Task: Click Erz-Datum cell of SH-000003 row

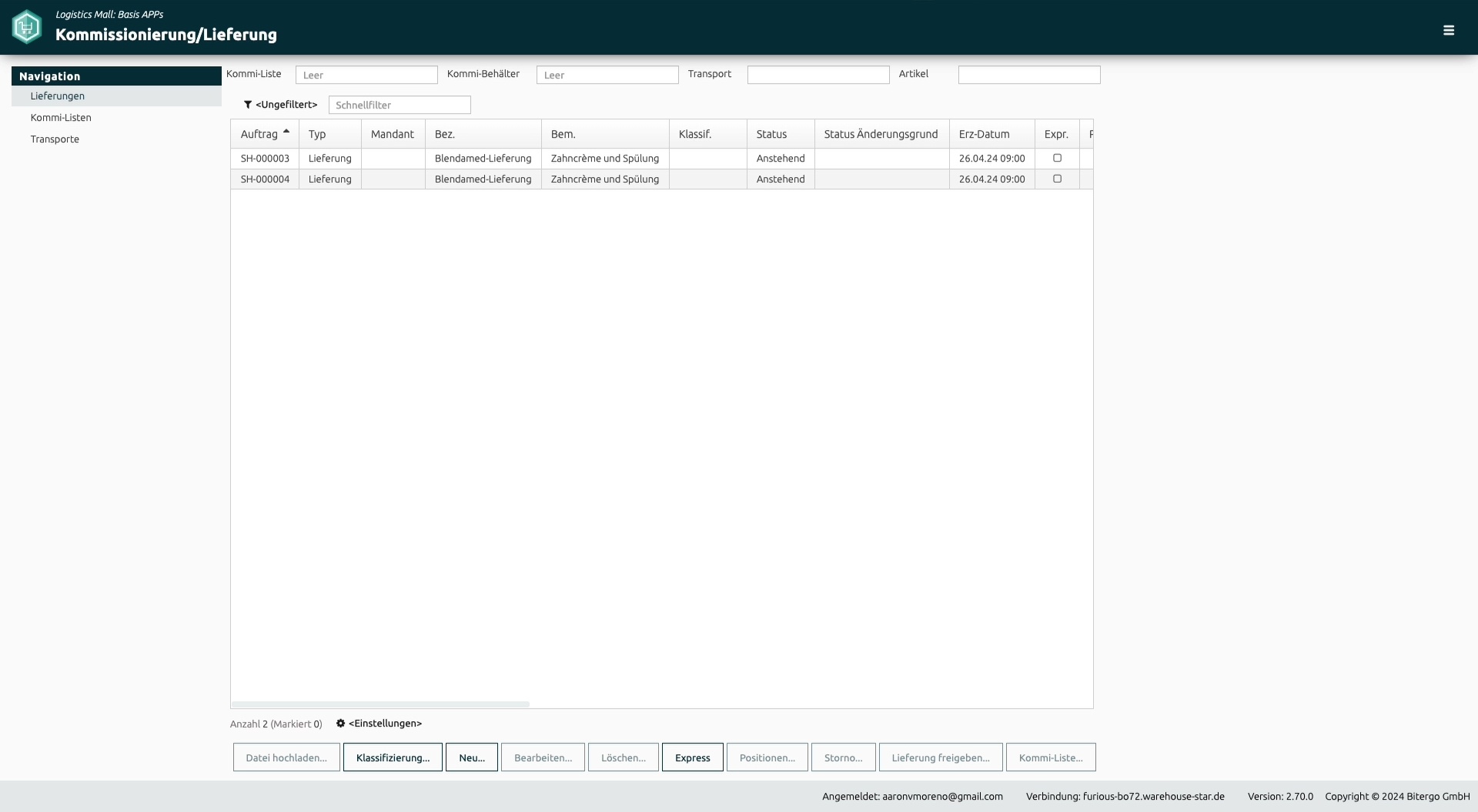Action: click(x=992, y=159)
